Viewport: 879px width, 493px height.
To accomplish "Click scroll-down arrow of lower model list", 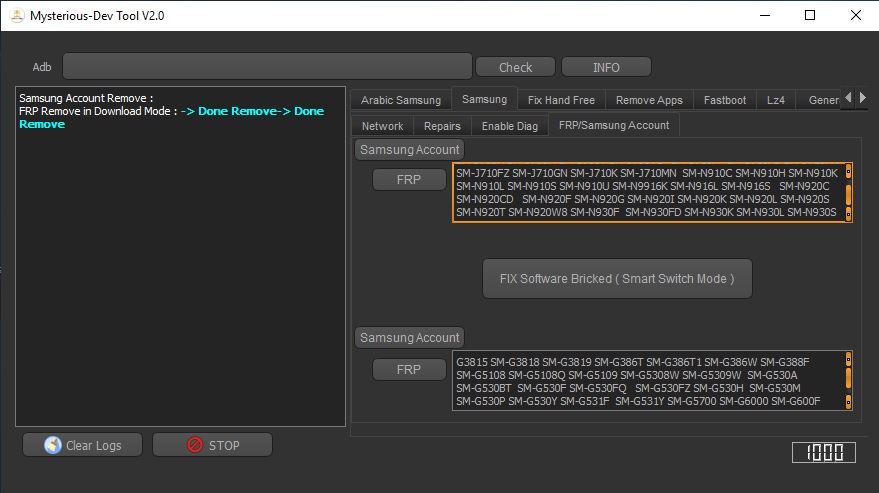I will (848, 402).
